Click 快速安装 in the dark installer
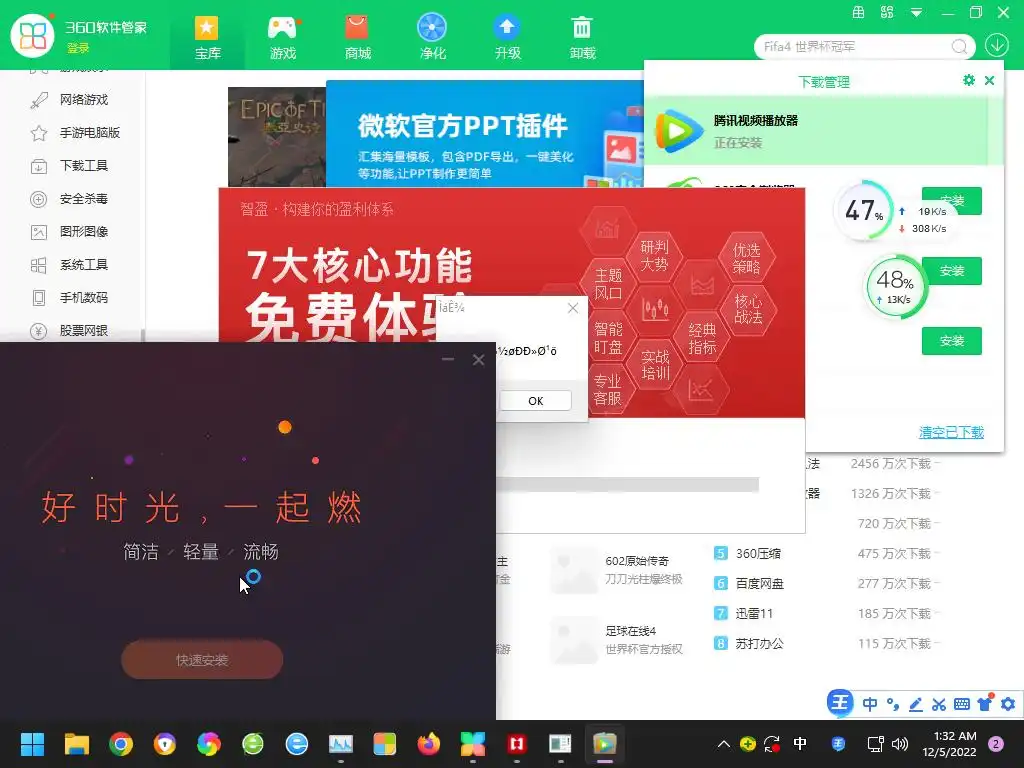The width and height of the screenshot is (1024, 768). coord(202,660)
